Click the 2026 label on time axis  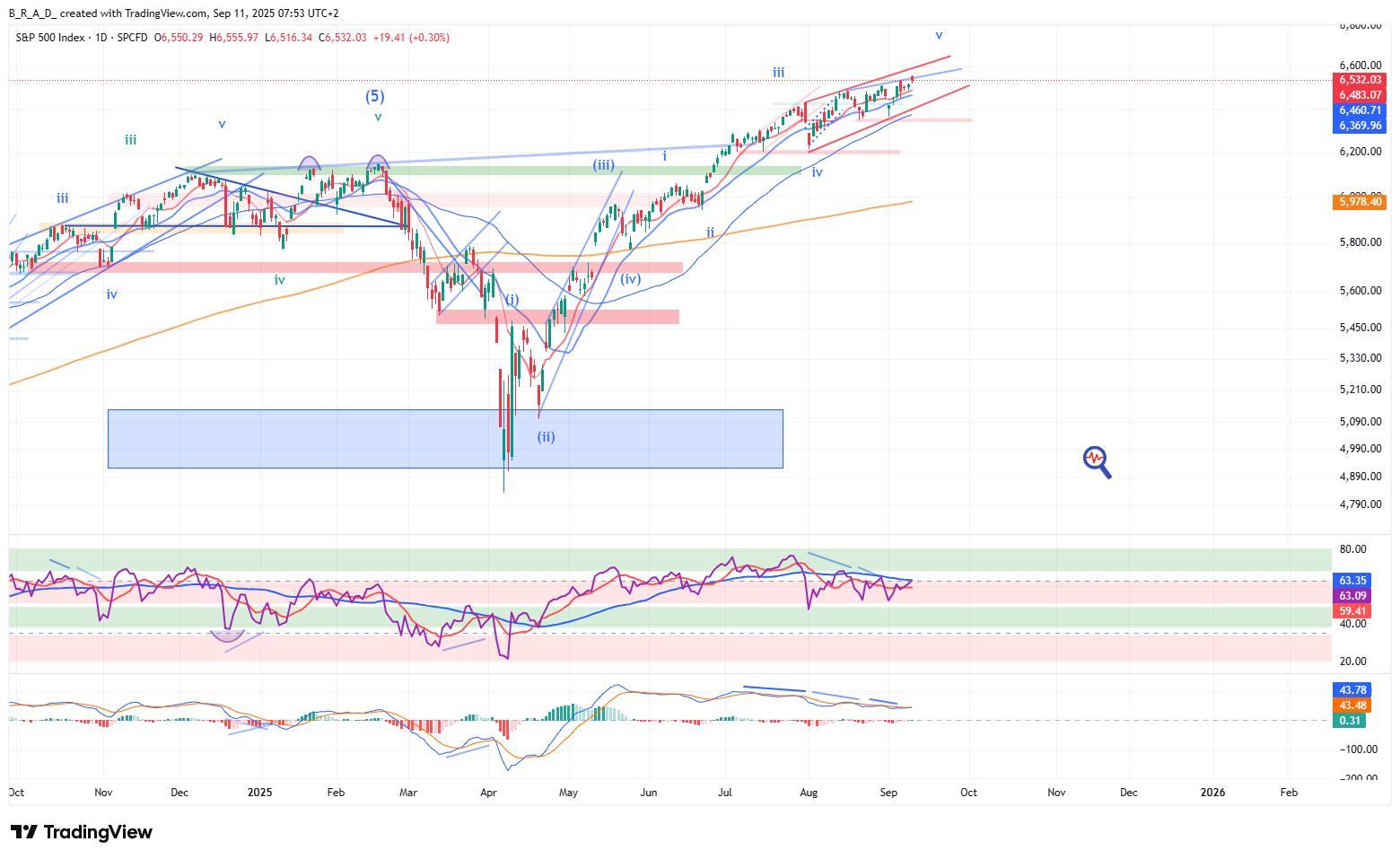[x=1212, y=793]
